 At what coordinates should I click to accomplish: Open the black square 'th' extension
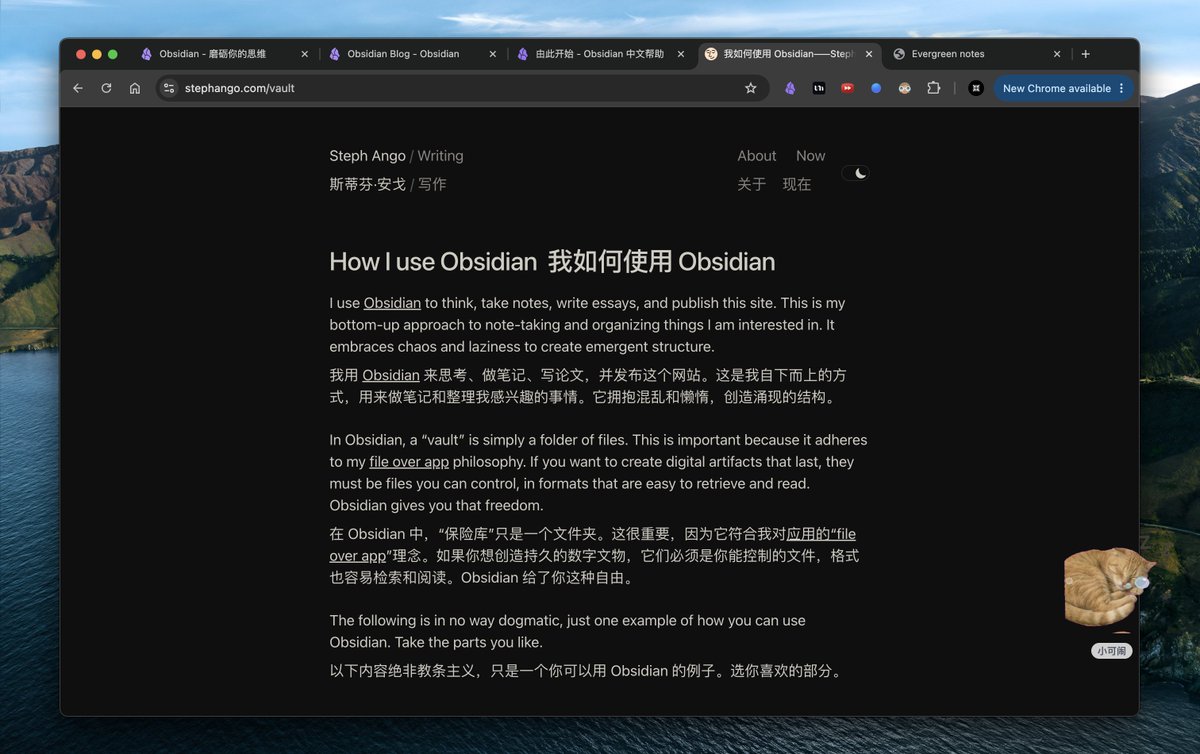pos(819,88)
